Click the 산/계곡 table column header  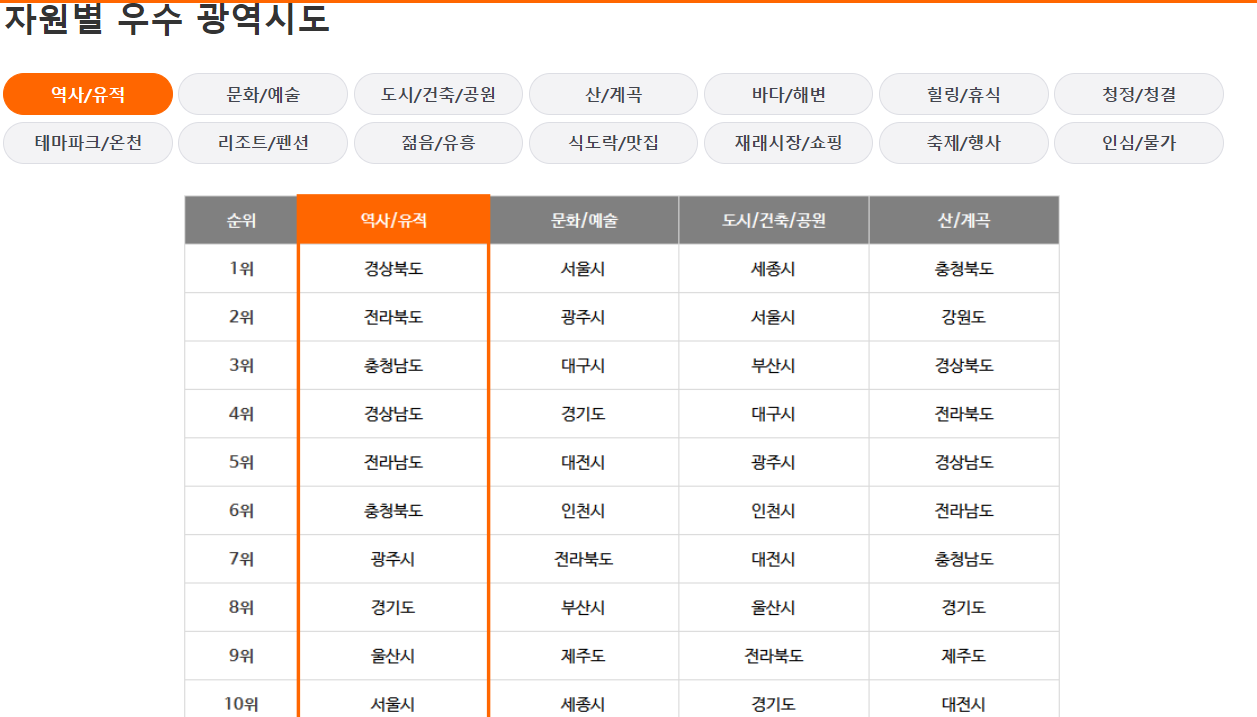(964, 220)
